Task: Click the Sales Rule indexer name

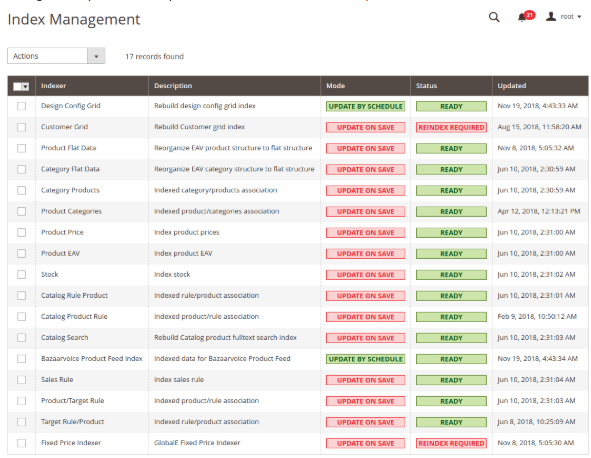Action: 57,380
